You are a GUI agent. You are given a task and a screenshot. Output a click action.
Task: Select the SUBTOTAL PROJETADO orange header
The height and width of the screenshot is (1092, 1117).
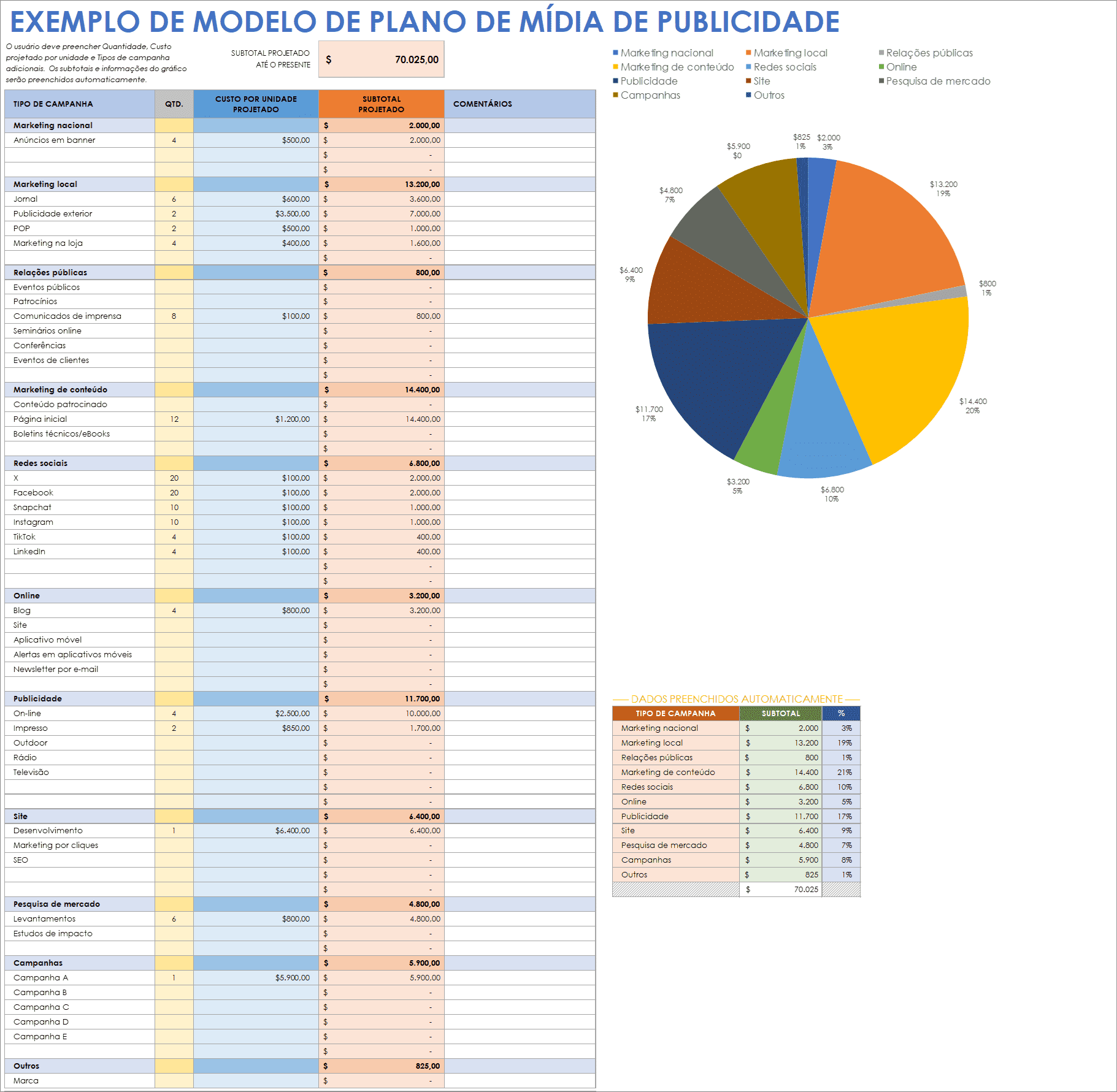381,104
